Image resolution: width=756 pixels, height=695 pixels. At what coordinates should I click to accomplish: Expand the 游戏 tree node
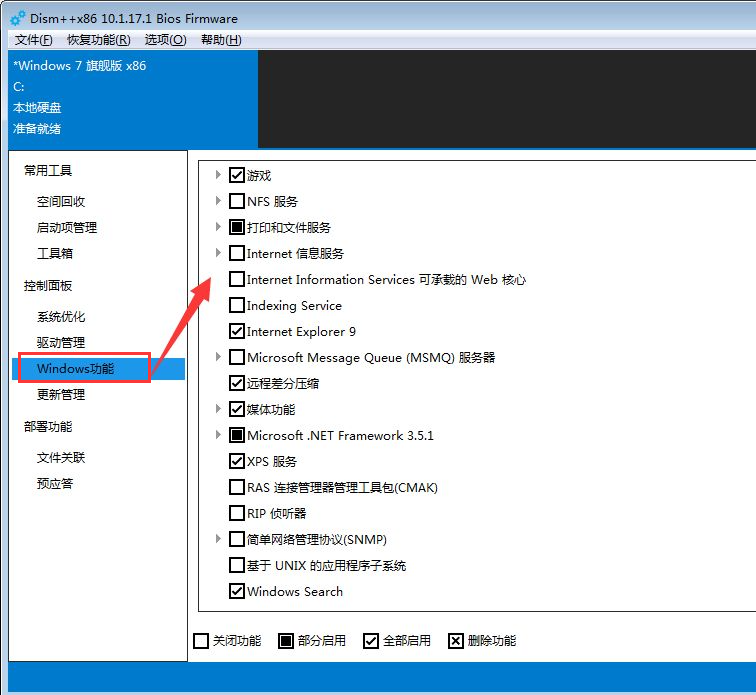coord(218,175)
